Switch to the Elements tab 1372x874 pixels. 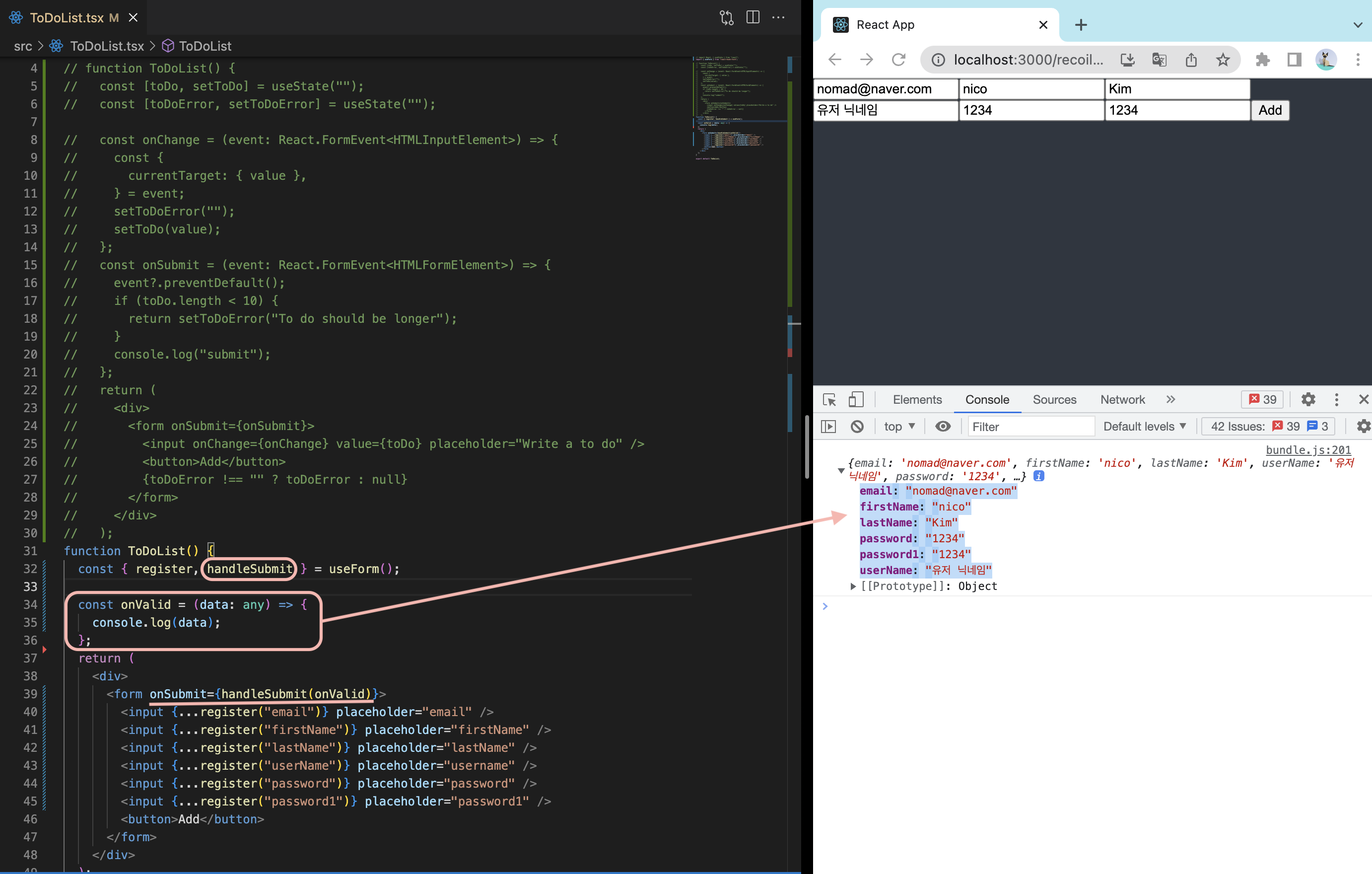pos(917,400)
